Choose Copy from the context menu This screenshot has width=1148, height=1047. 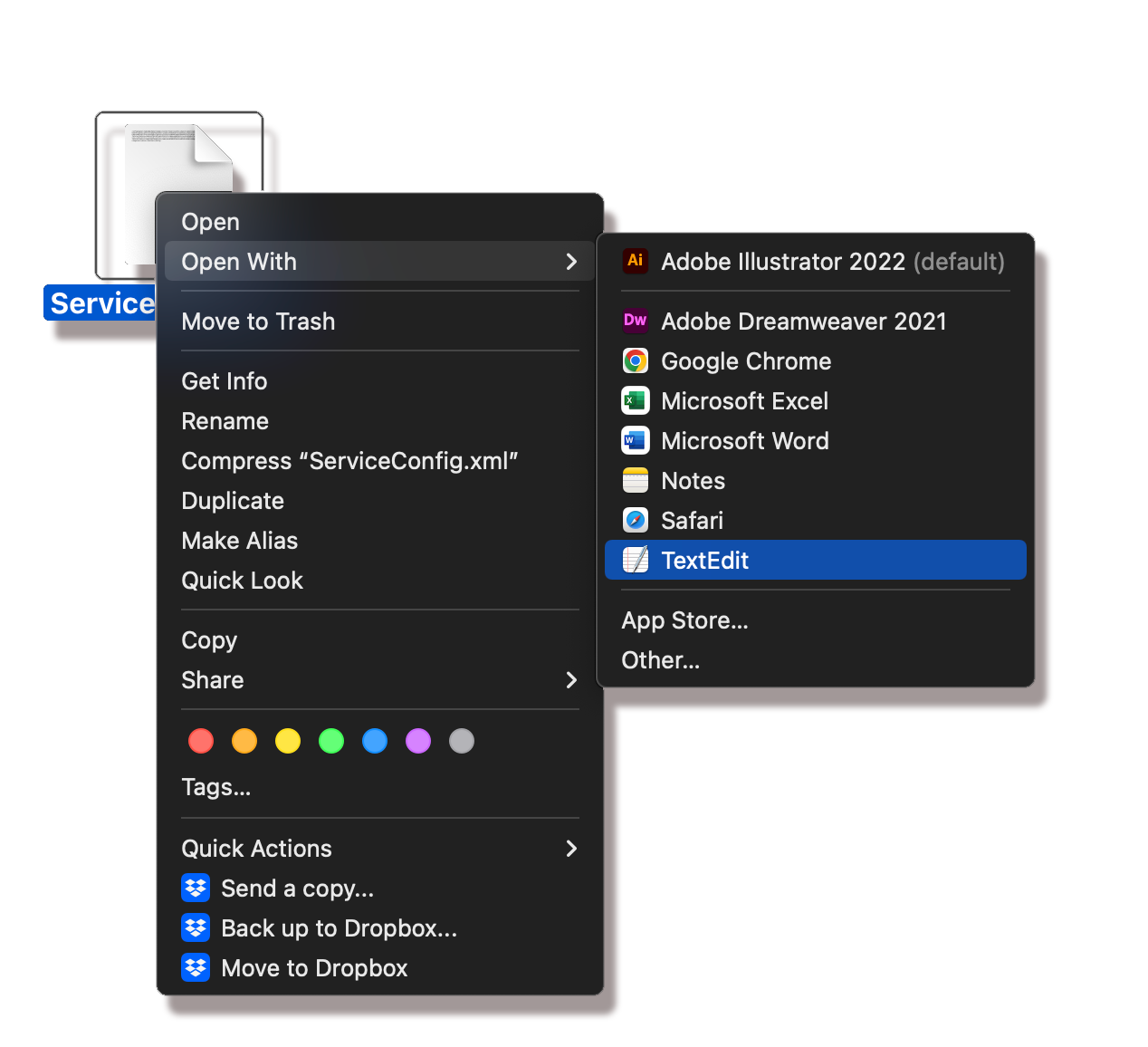[x=380, y=640]
